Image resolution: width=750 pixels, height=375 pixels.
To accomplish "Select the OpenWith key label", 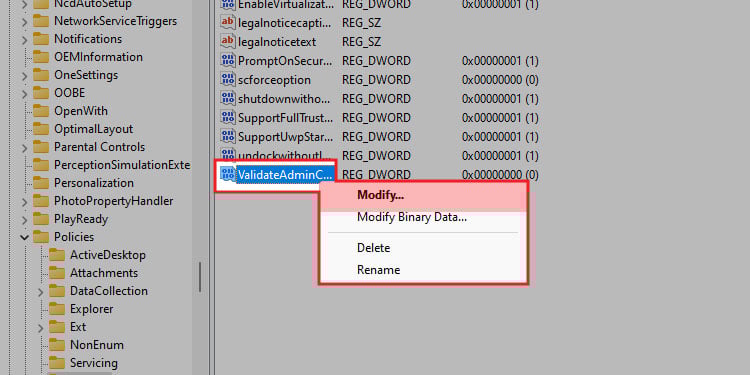I will [x=81, y=111].
